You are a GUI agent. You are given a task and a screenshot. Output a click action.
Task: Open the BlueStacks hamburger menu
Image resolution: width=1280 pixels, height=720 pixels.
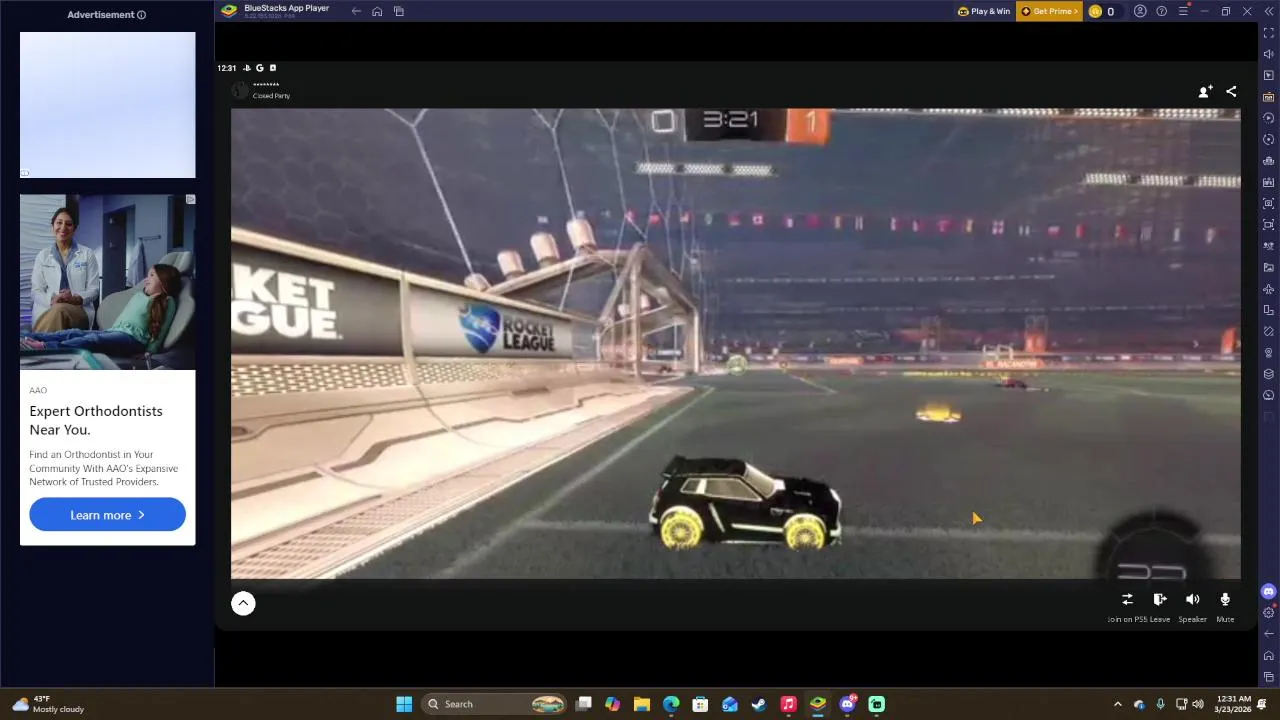1184,11
